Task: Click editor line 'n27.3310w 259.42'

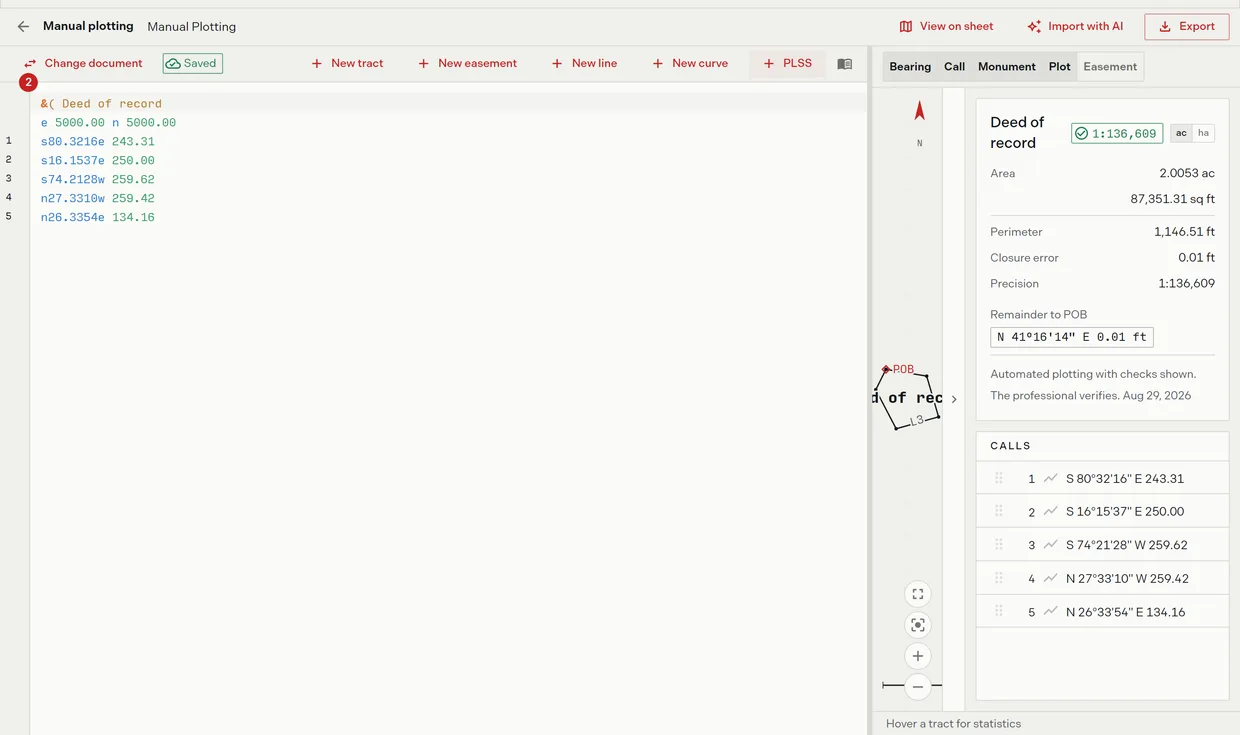Action: coord(98,199)
